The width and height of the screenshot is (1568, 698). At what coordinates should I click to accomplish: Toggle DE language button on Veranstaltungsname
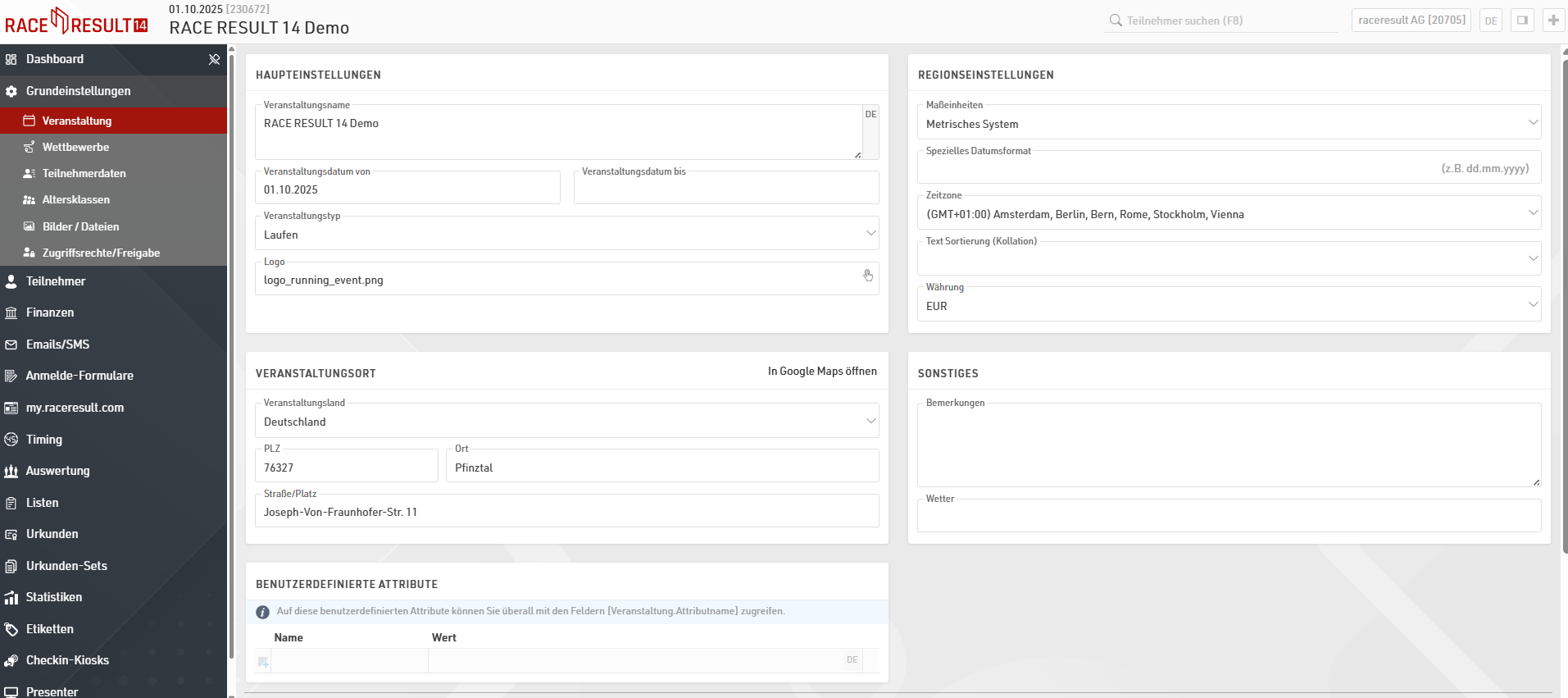pyautogui.click(x=870, y=115)
